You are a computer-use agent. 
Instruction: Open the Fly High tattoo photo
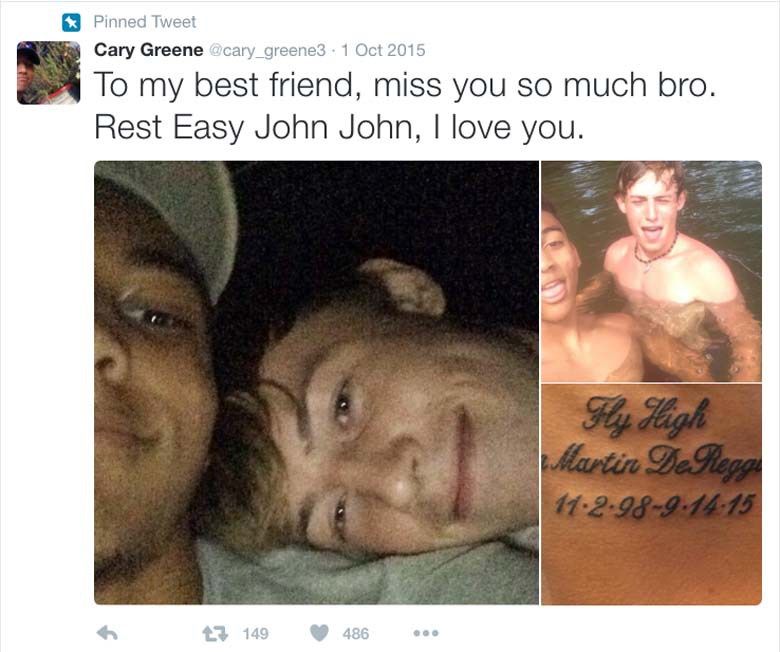(651, 494)
